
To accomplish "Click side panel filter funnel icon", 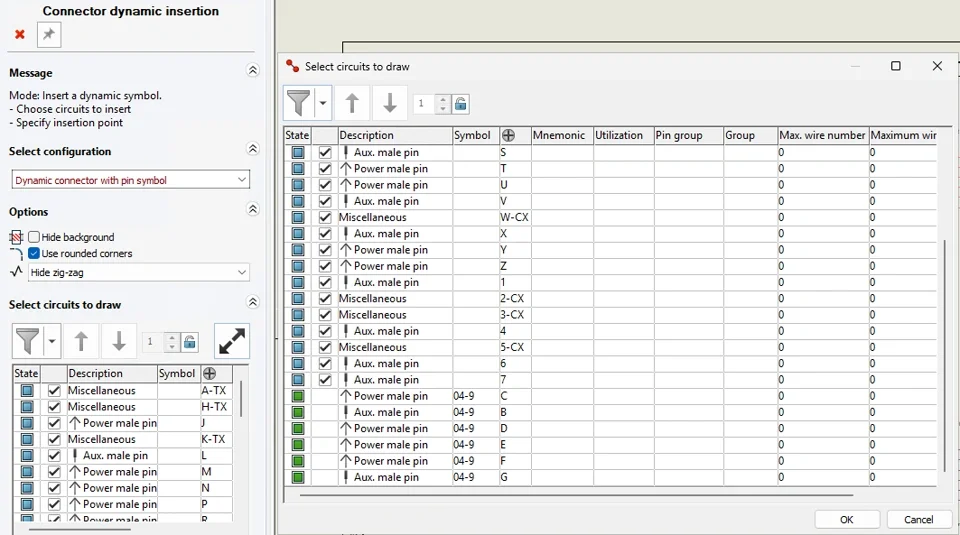I will tap(28, 341).
